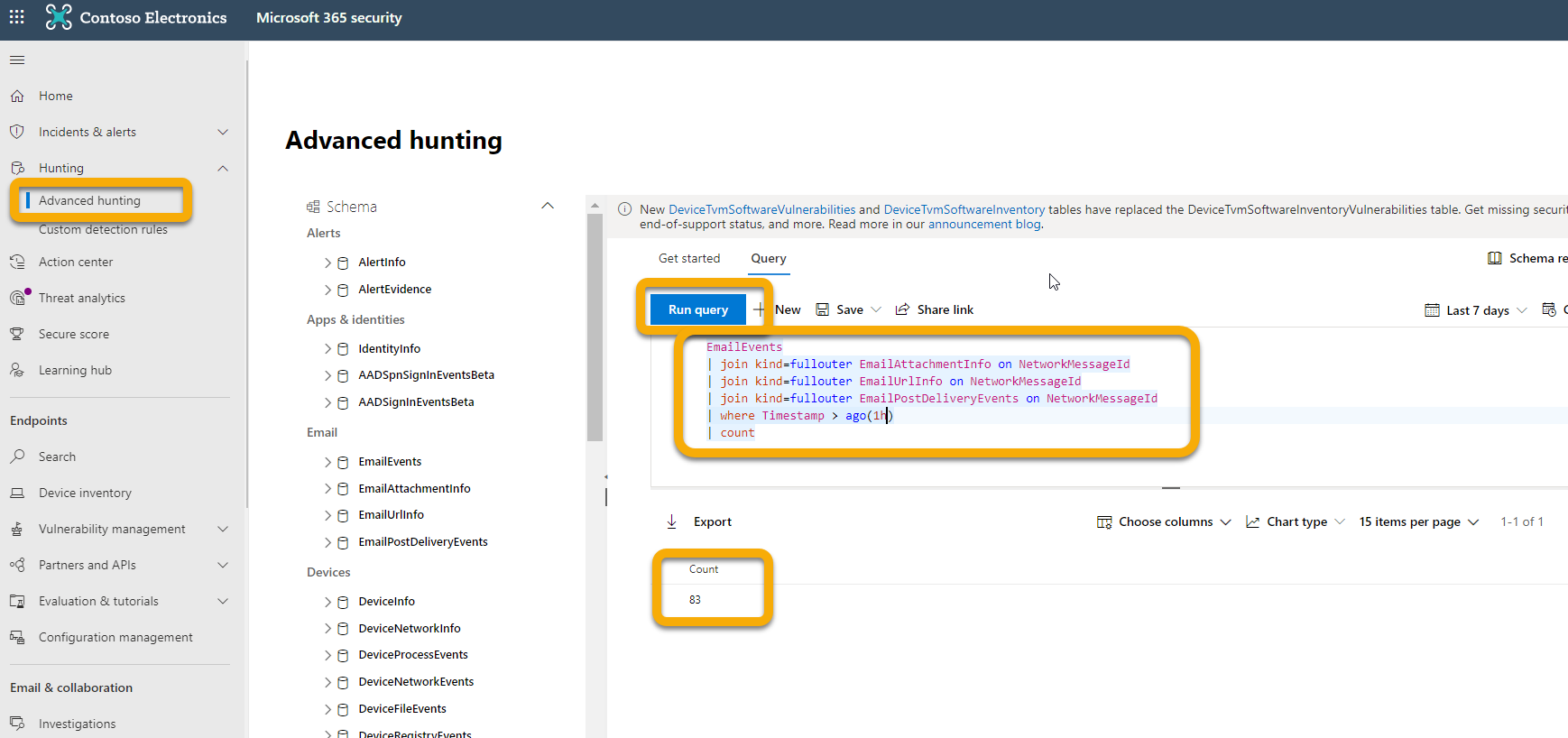Click the Incidents & alerts shield icon
This screenshot has height=738, width=1568.
[x=17, y=132]
